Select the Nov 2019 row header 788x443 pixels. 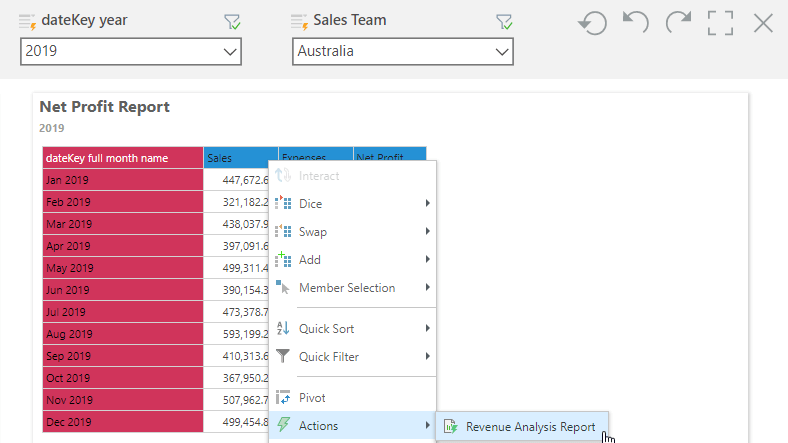[x=123, y=400]
